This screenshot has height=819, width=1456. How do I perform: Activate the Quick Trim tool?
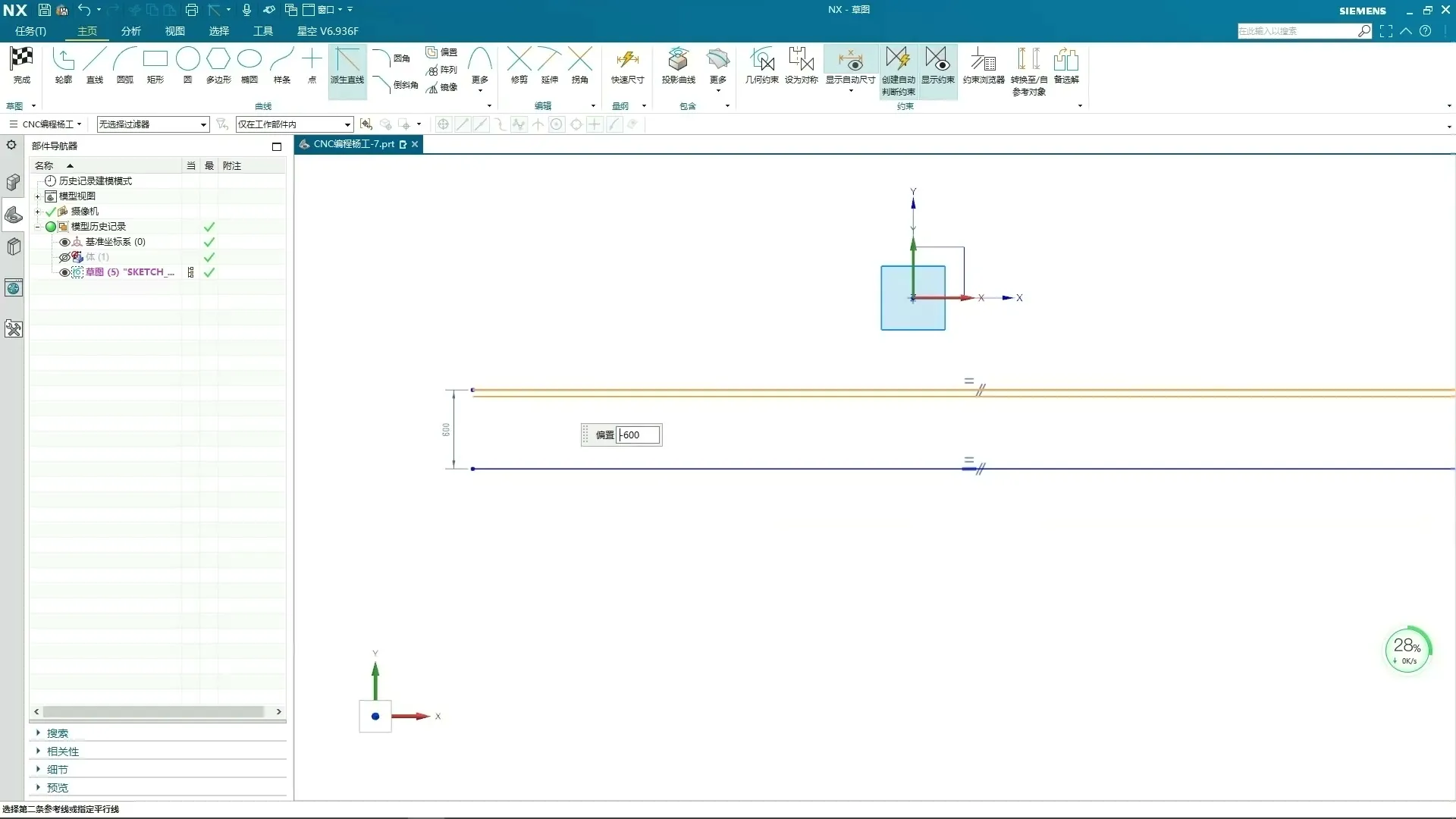[x=519, y=60]
